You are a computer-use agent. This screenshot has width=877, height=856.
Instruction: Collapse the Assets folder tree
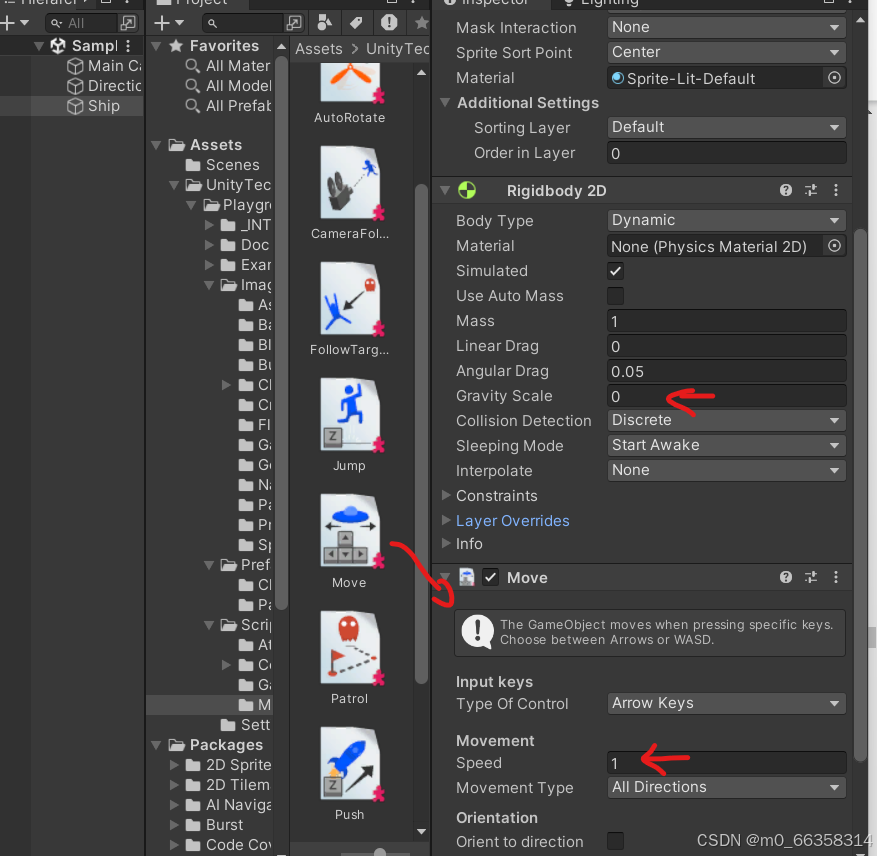pyautogui.click(x=157, y=145)
